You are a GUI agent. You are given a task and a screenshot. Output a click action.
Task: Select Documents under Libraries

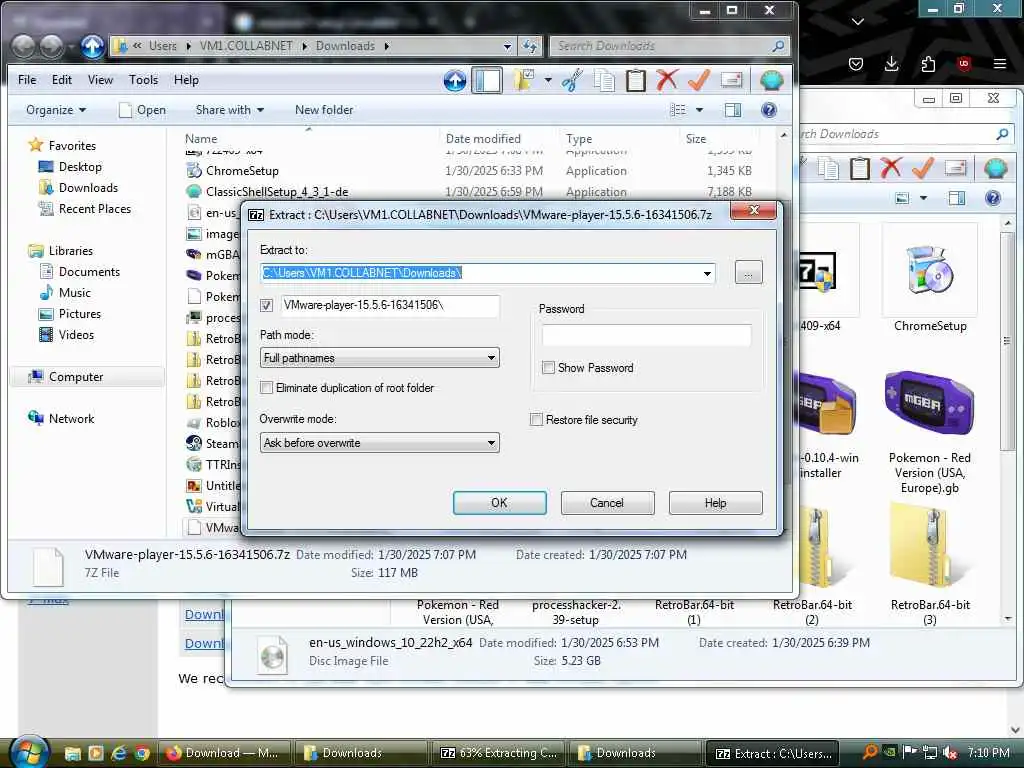[89, 272]
